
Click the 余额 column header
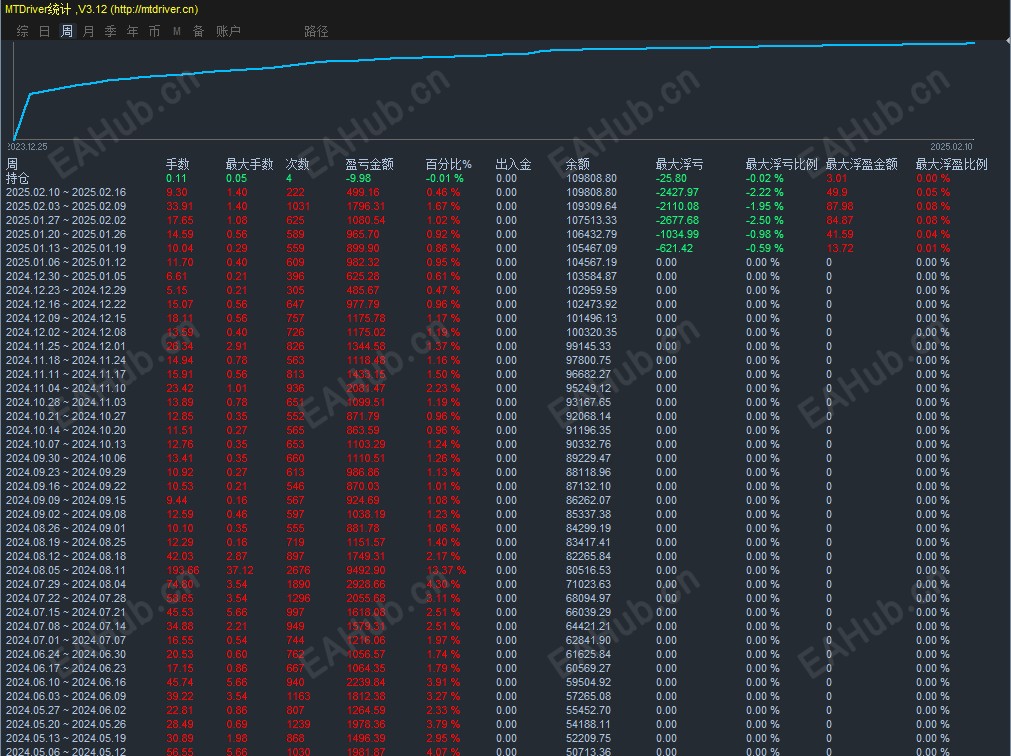578,164
